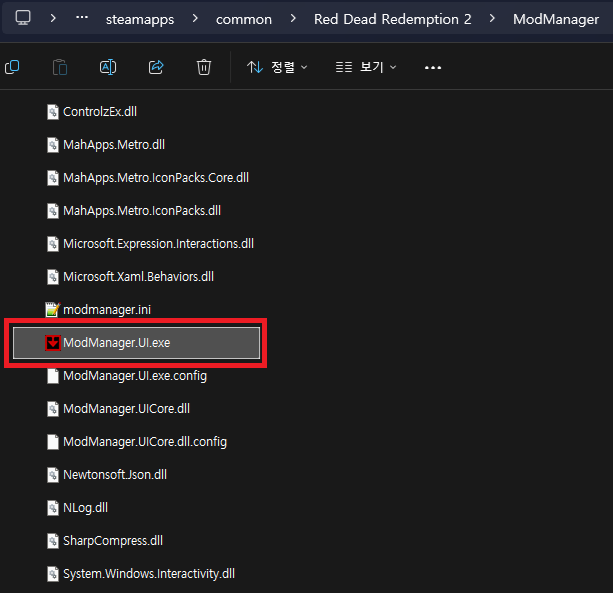Select ModManager.UICore.dll.config file
Viewport: 613px width, 593px height.
pos(145,442)
